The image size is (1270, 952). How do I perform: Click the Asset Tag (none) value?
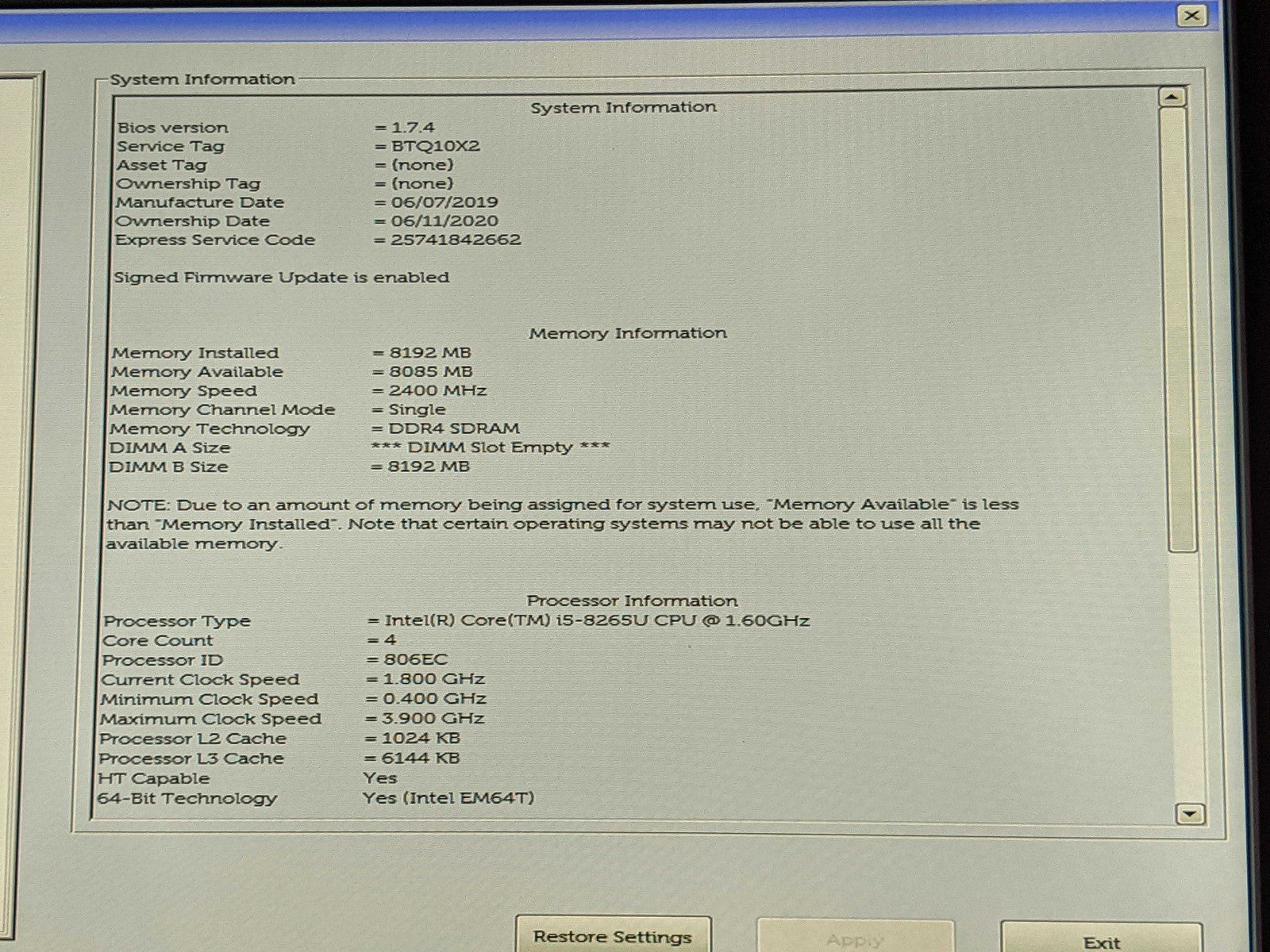[422, 165]
